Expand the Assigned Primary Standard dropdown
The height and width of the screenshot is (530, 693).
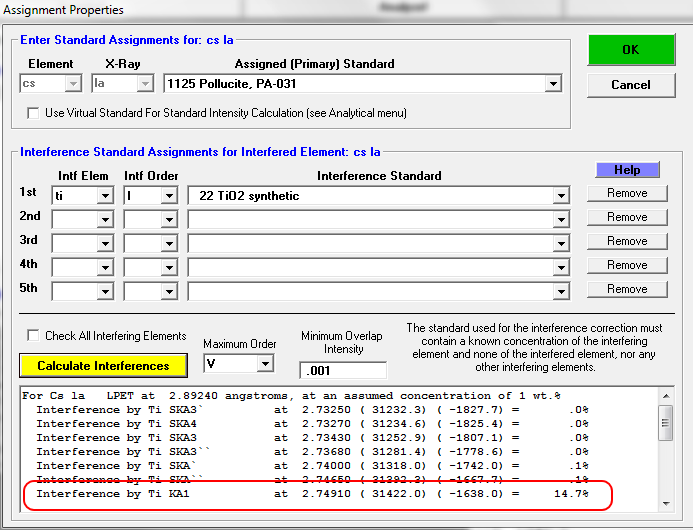tap(552, 85)
